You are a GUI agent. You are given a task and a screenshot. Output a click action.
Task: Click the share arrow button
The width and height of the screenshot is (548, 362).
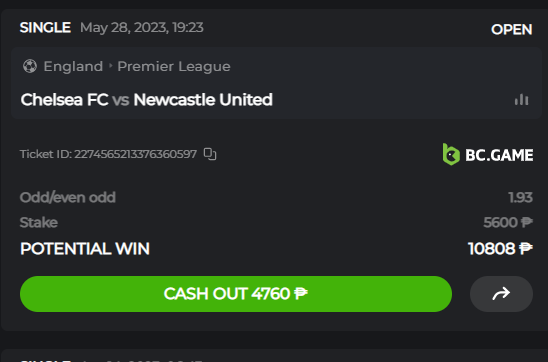tap(501, 294)
